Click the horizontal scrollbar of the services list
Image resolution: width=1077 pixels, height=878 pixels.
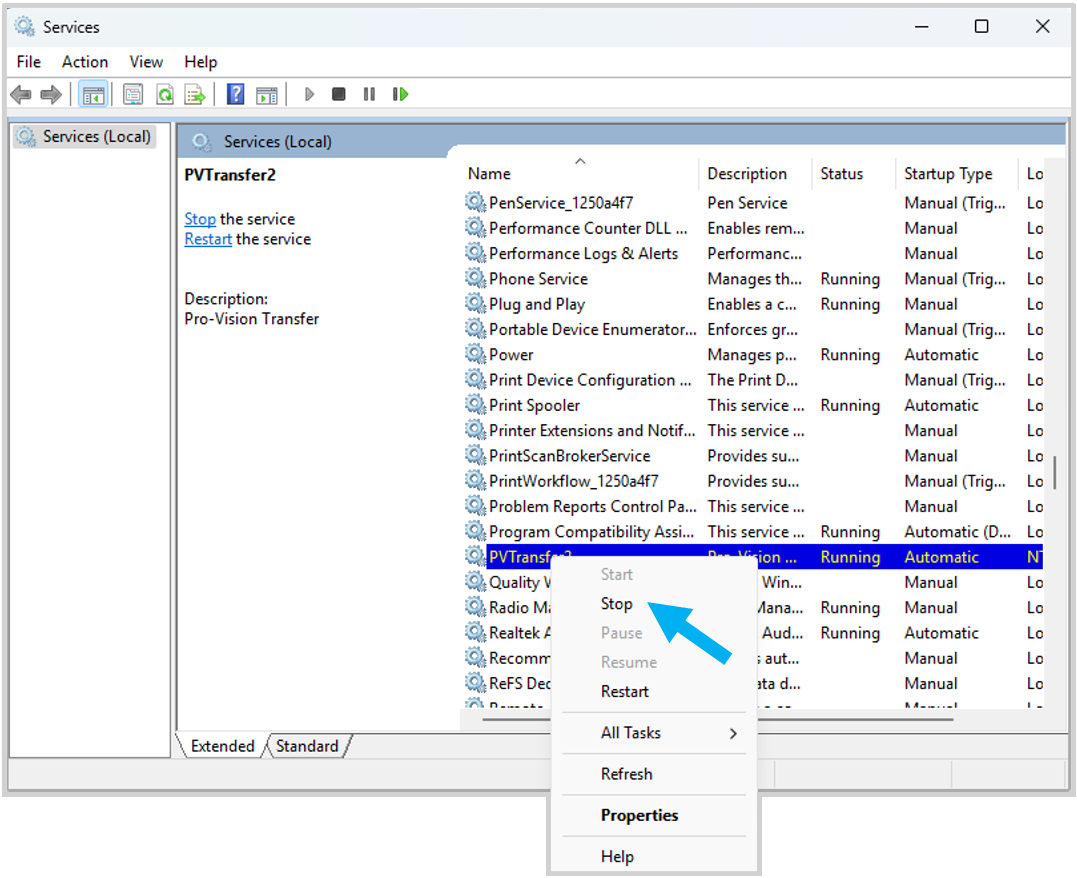pos(718,719)
